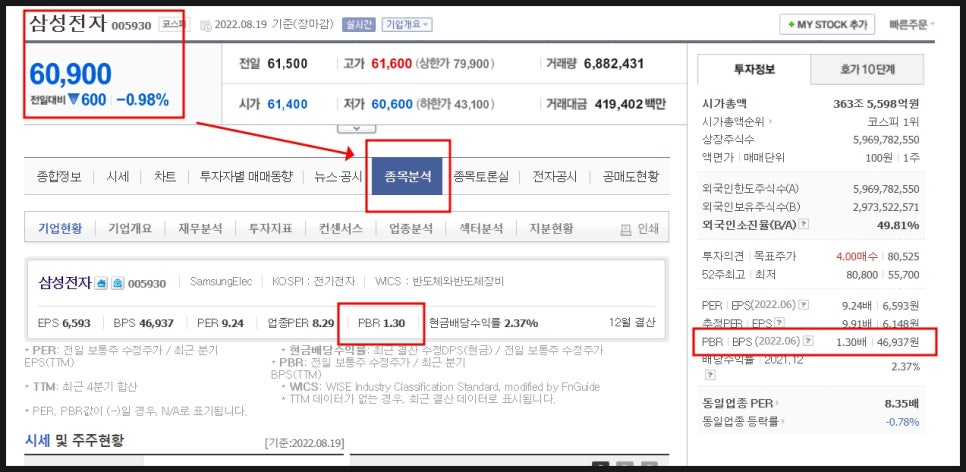Open the 빠른주문 dropdown
The image size is (966, 472).
[912, 25]
